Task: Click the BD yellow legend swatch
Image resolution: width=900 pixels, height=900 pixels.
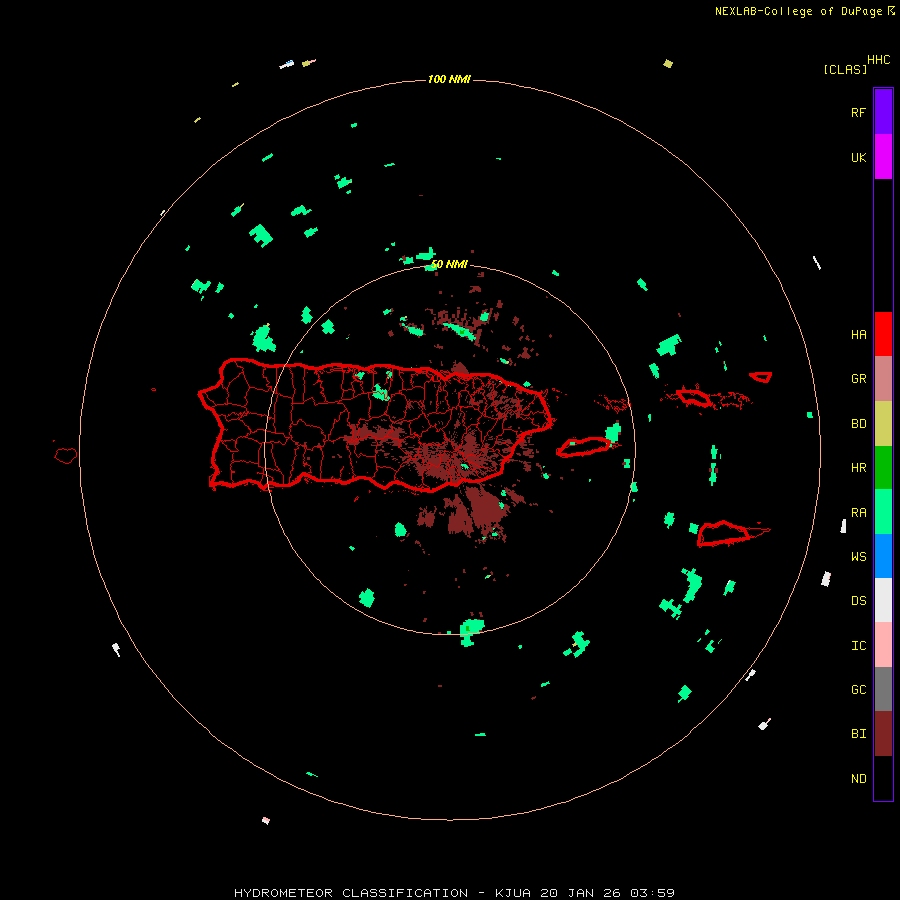Action: point(883,424)
